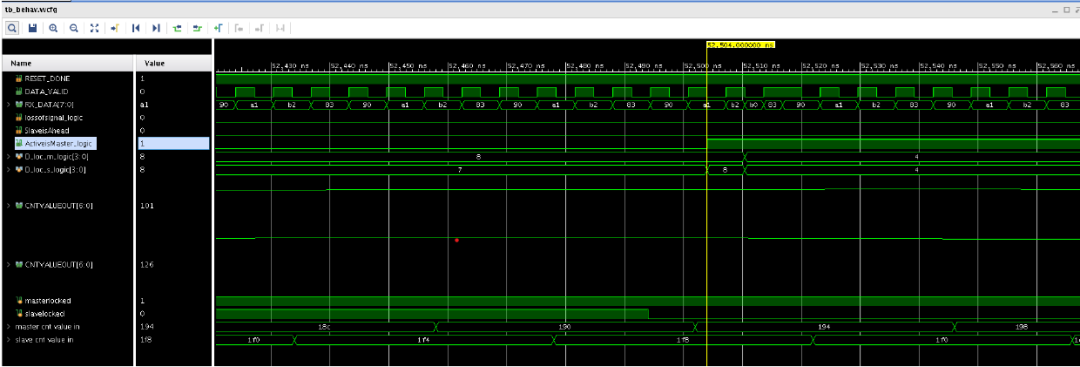This screenshot has height=367, width=1080.
Task: Jump to the waveform start time
Action: tap(136, 28)
